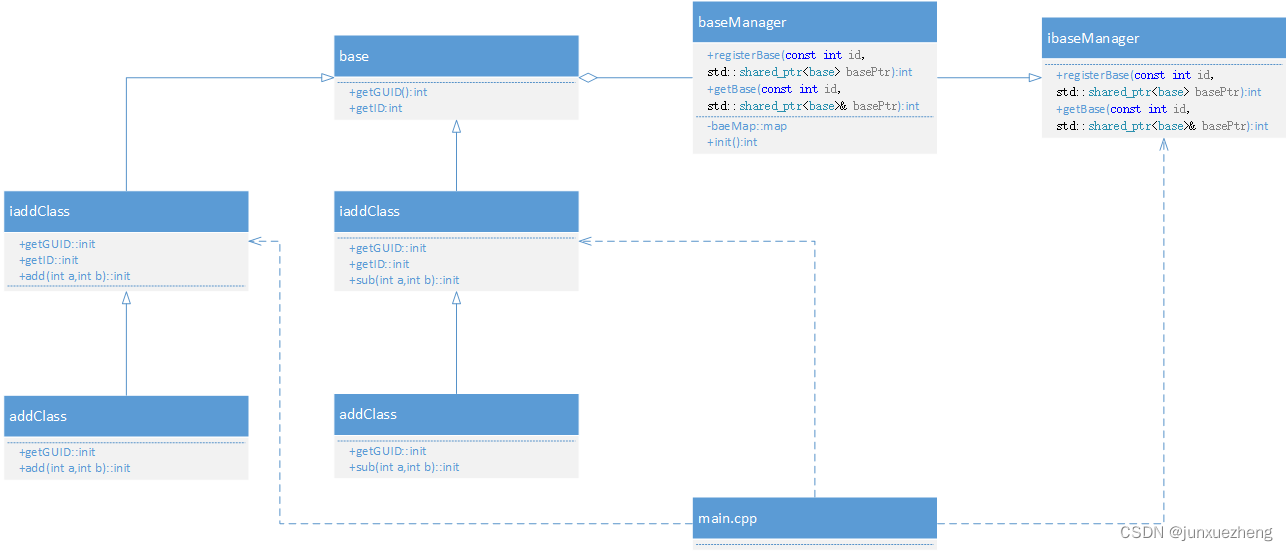The image size is (1288, 551).
Task: Select +getGUID():int in the base class
Action: click(x=388, y=92)
